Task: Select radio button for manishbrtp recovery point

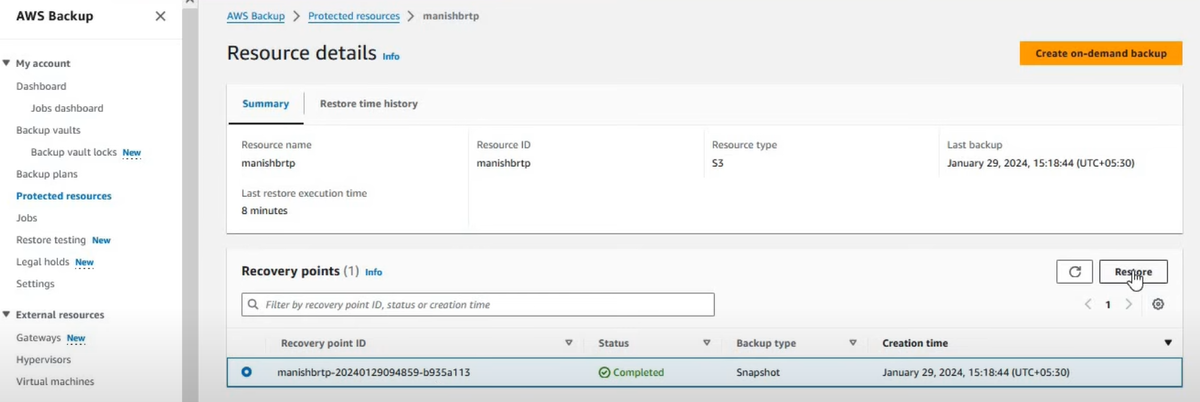Action: click(x=247, y=372)
